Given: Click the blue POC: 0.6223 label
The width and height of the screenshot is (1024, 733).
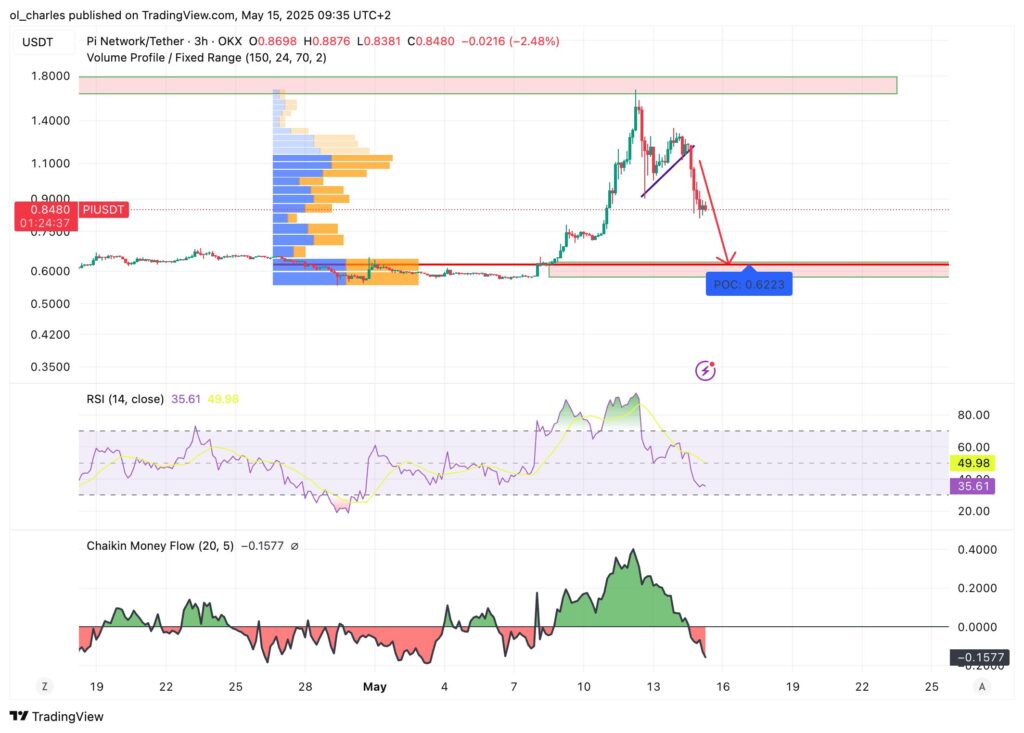Looking at the screenshot, I should tap(750, 285).
